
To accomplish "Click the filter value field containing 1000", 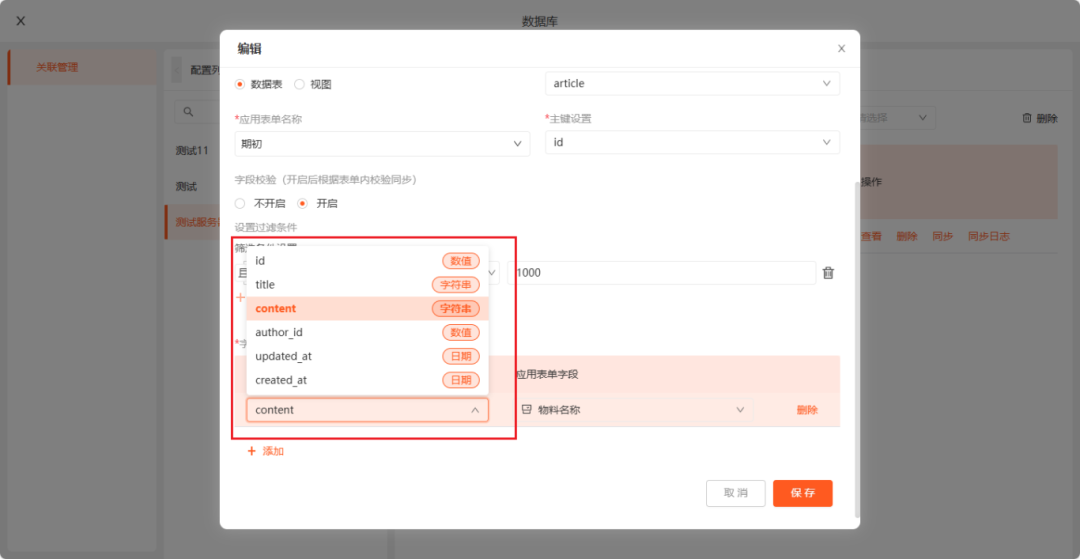I will point(661,273).
